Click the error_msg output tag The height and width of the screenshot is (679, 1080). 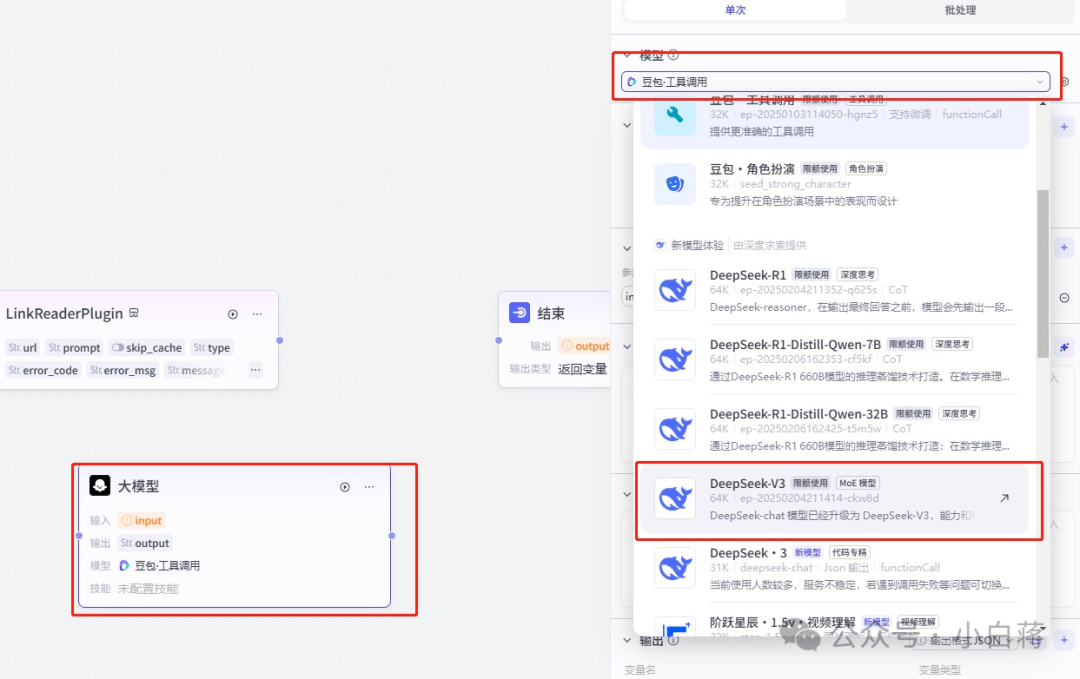(x=123, y=370)
